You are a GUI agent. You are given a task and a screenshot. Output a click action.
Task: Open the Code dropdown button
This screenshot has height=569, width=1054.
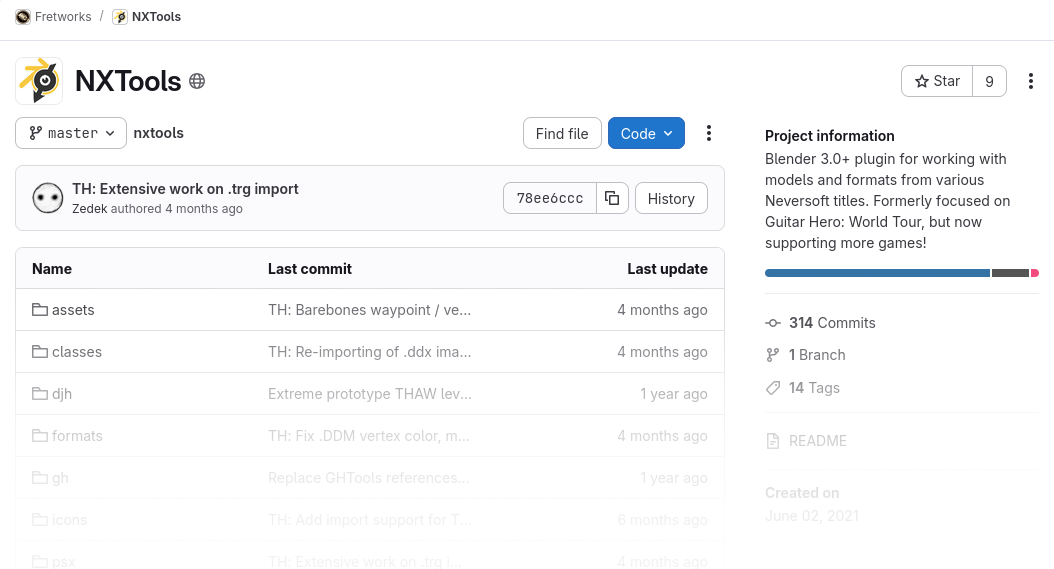[x=646, y=133]
